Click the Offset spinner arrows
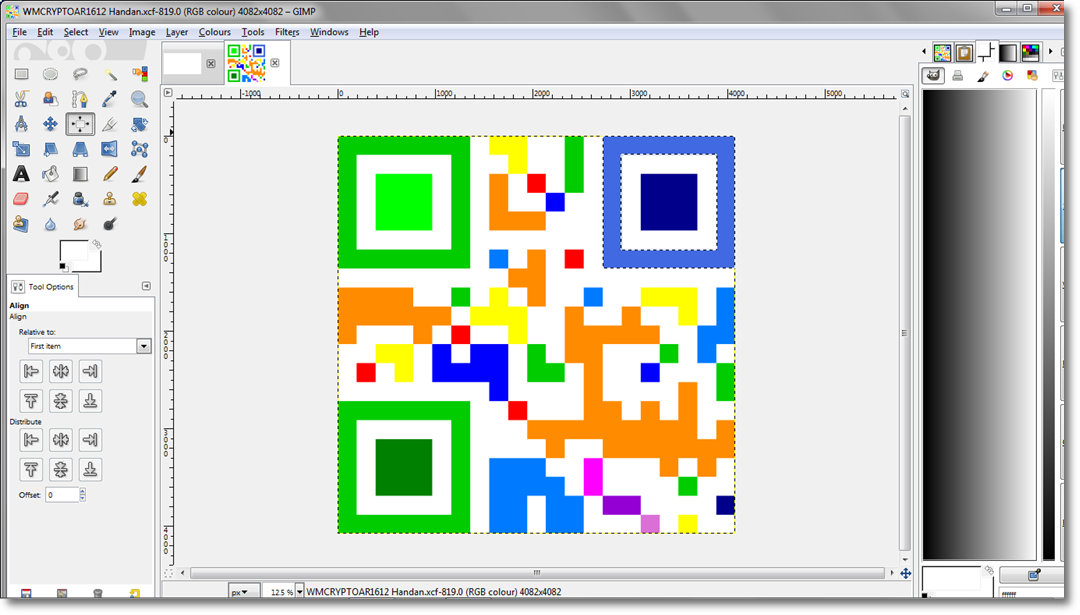Viewport: 1080px width, 615px height. click(83, 494)
